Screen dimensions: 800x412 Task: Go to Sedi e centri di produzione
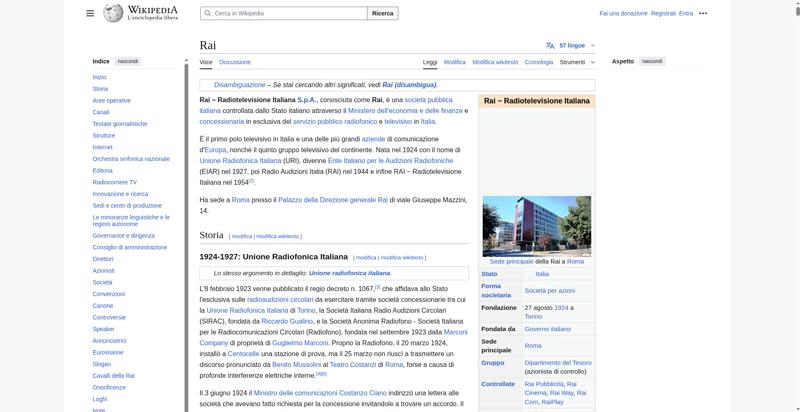[127, 206]
